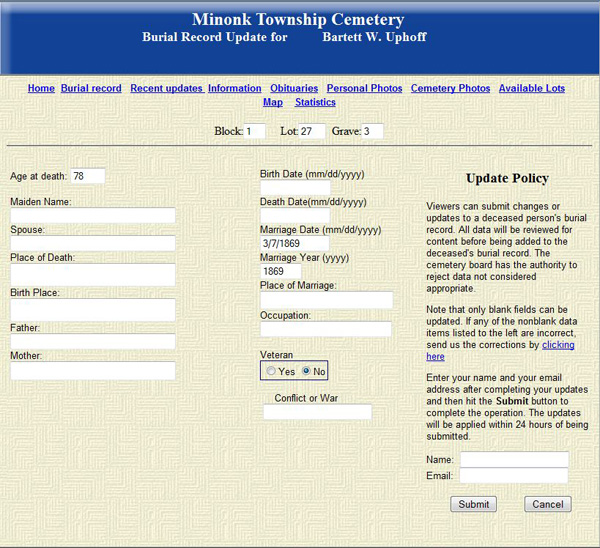The width and height of the screenshot is (600, 548).
Task: Click the Mother input field
Action: (x=93, y=371)
